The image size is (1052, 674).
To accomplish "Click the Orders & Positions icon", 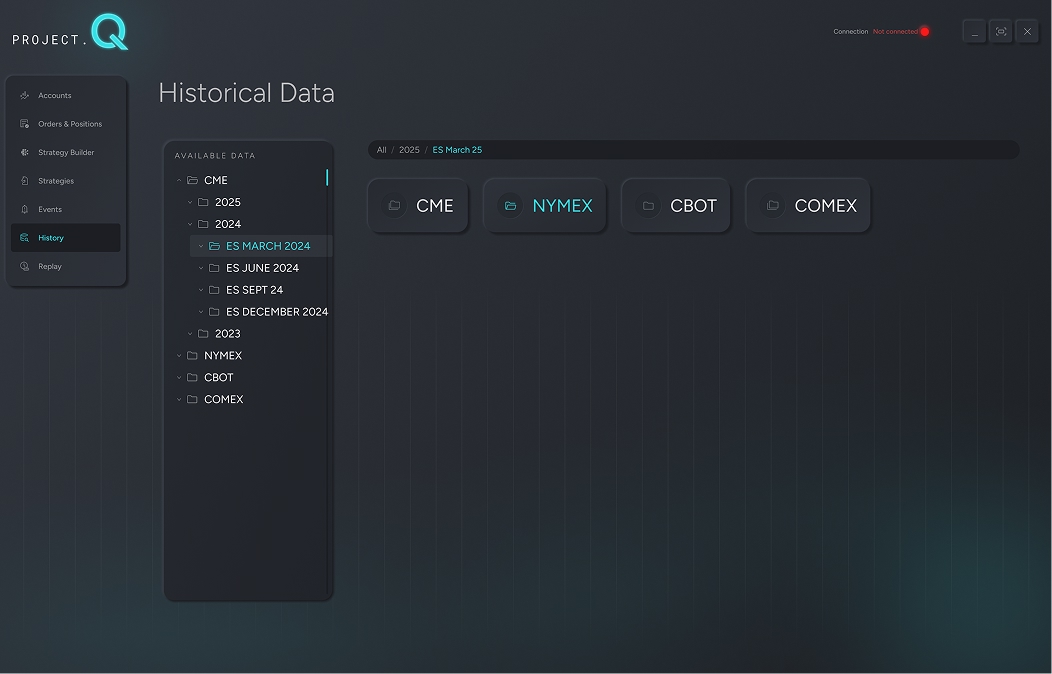I will click(x=25, y=124).
